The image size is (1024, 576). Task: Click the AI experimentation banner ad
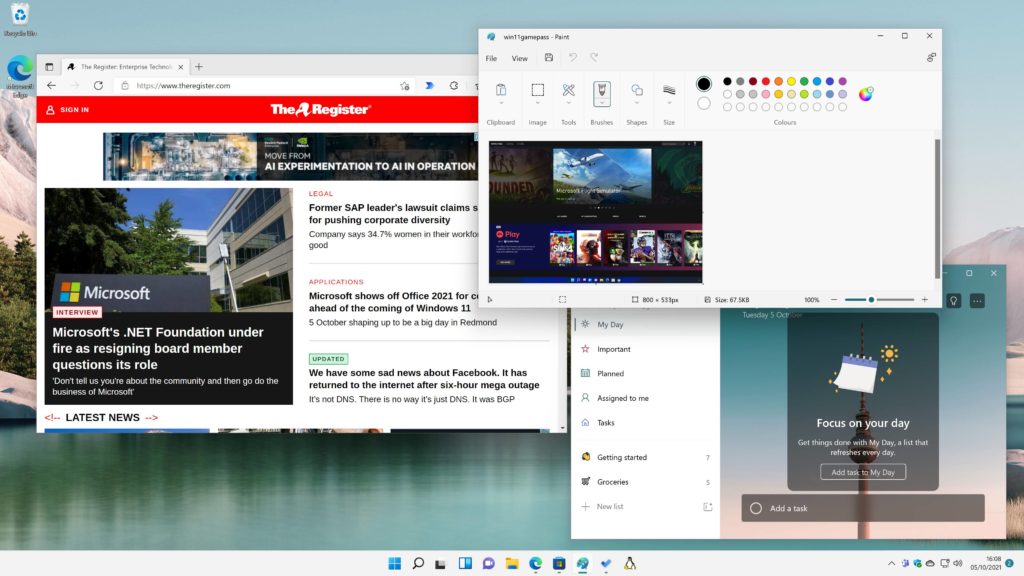point(291,157)
